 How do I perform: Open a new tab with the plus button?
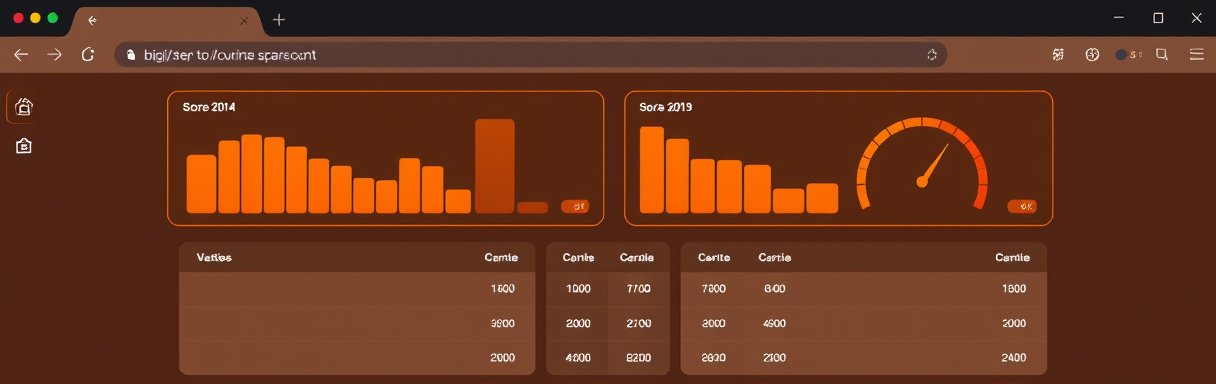click(279, 20)
